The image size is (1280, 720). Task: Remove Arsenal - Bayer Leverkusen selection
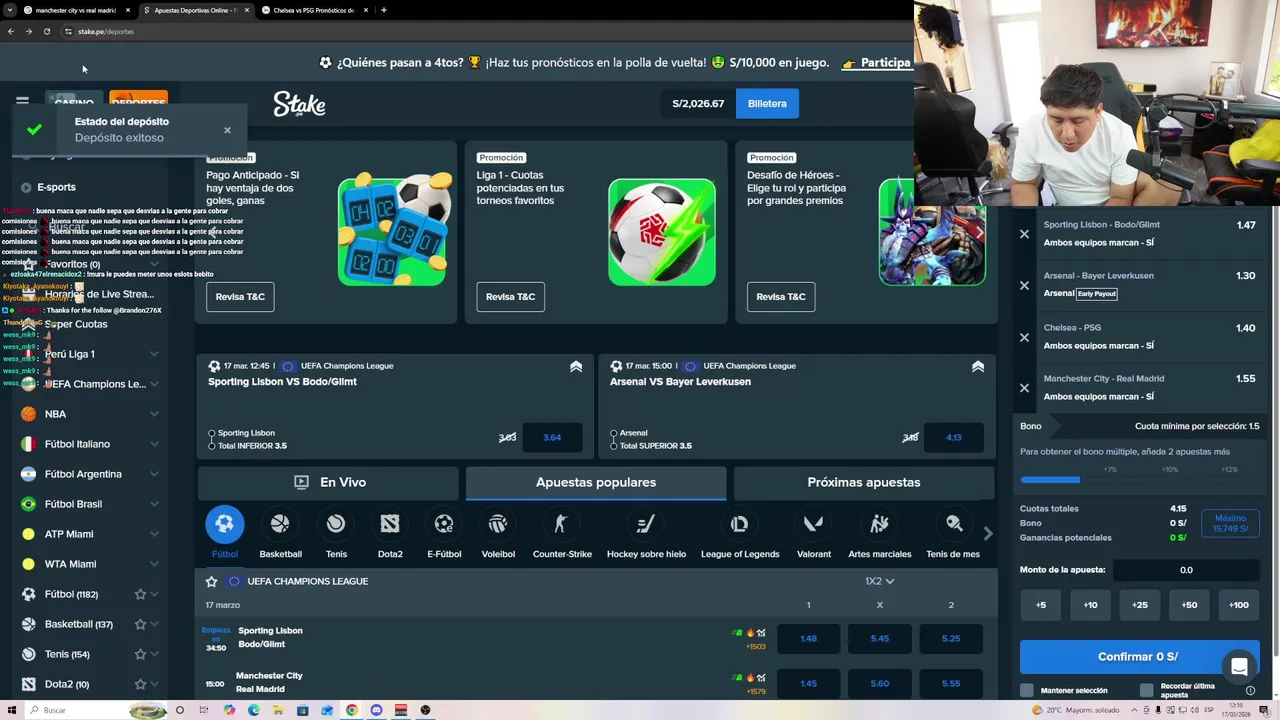[1024, 285]
